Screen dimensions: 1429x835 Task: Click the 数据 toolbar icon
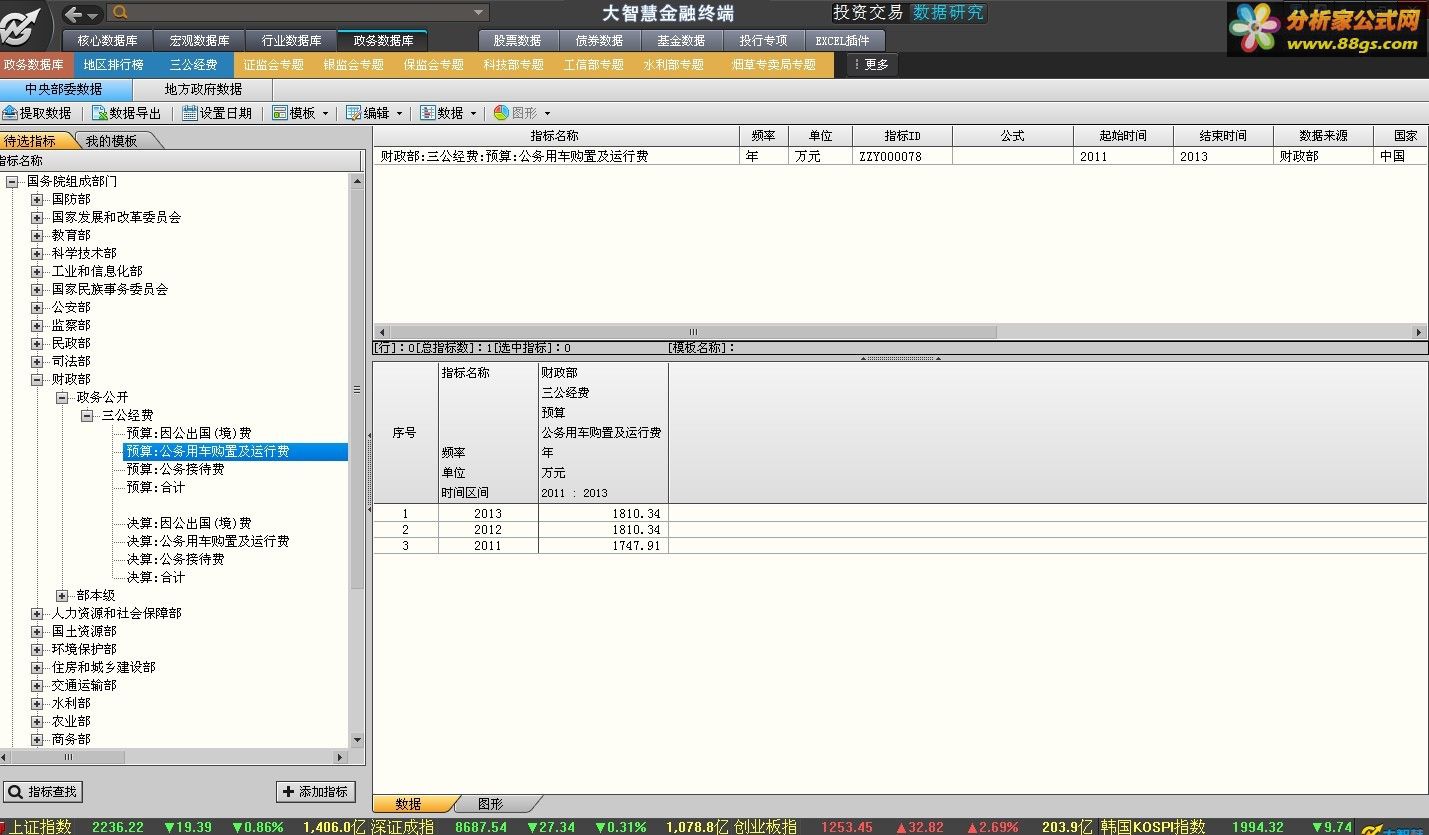[428, 113]
